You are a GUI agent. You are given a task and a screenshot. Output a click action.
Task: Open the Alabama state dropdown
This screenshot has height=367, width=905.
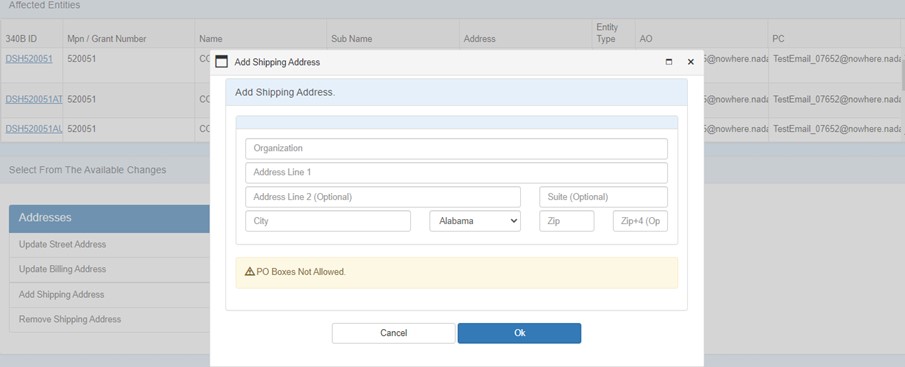pyautogui.click(x=475, y=221)
